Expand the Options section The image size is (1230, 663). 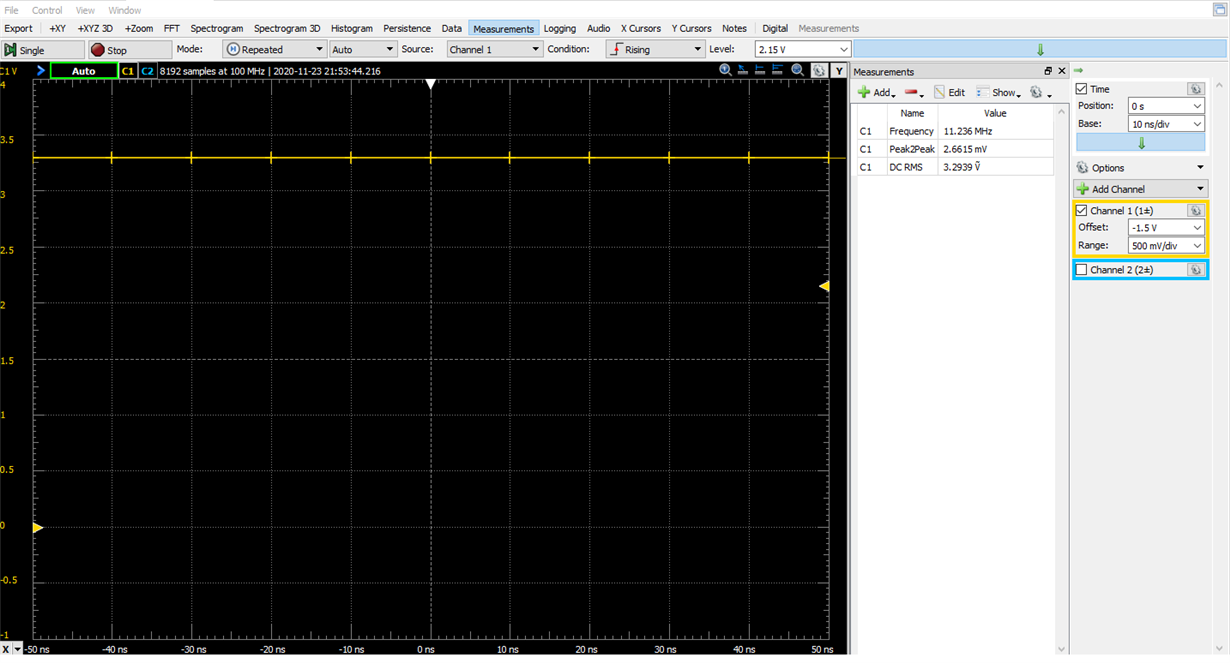(x=1140, y=168)
